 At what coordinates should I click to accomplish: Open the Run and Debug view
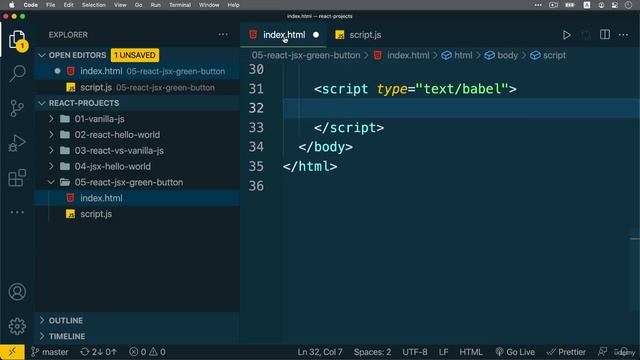pyautogui.click(x=17, y=143)
